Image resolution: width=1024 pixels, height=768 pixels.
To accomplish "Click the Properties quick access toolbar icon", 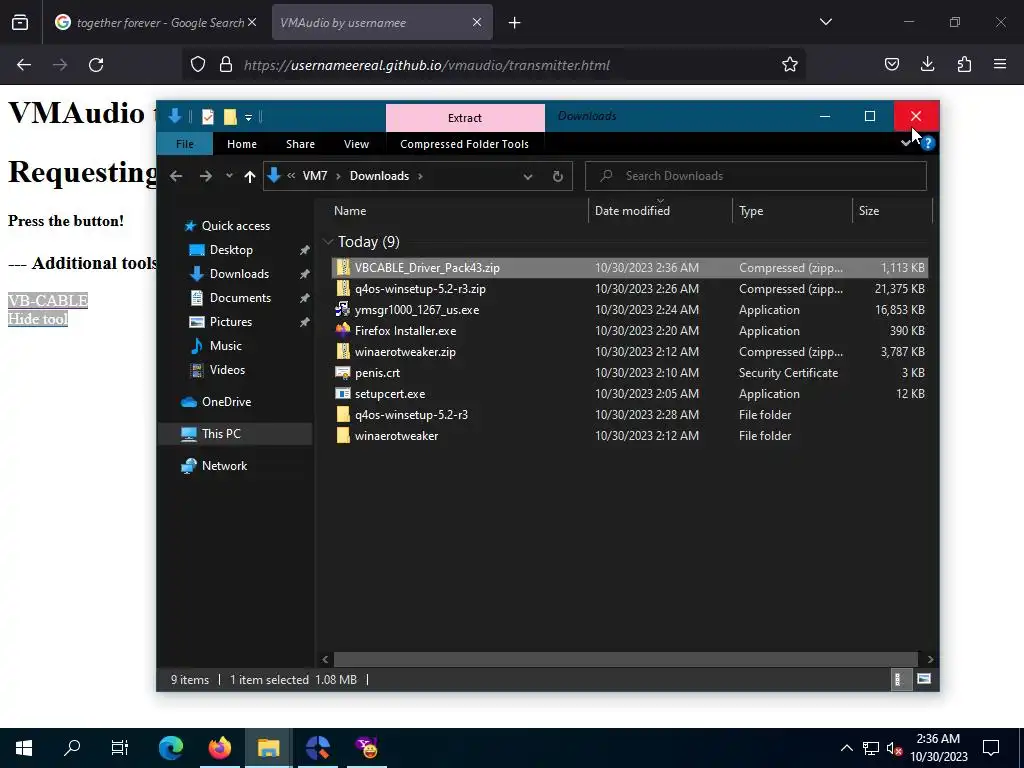I will [208, 117].
